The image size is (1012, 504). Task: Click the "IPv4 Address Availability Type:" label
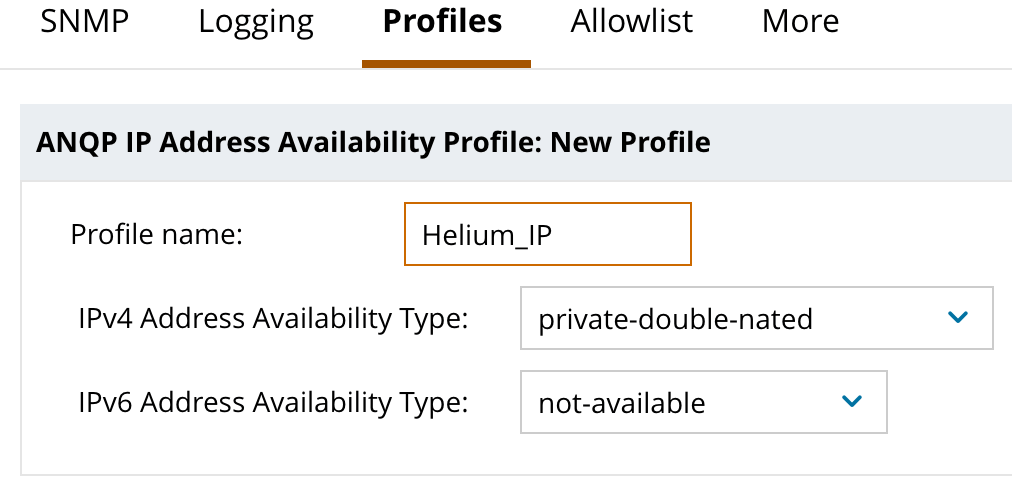[x=273, y=319]
